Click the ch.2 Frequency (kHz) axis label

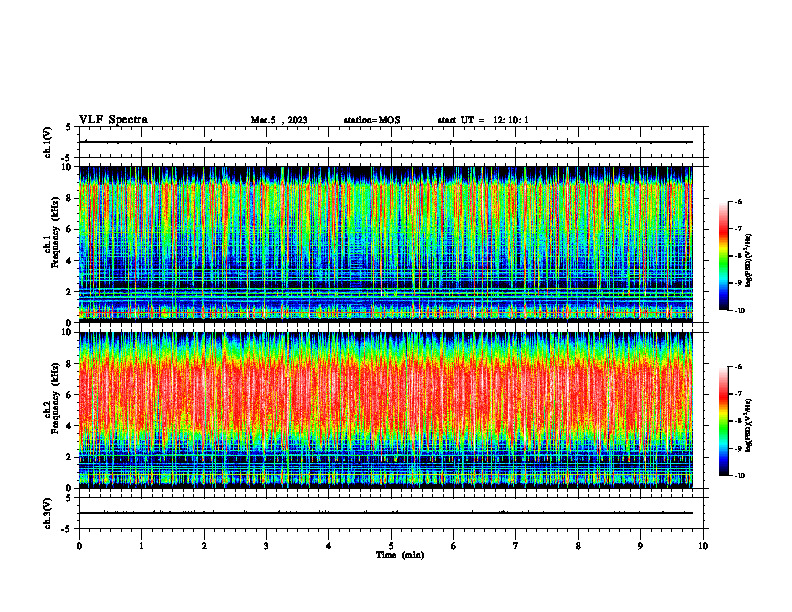[51, 397]
